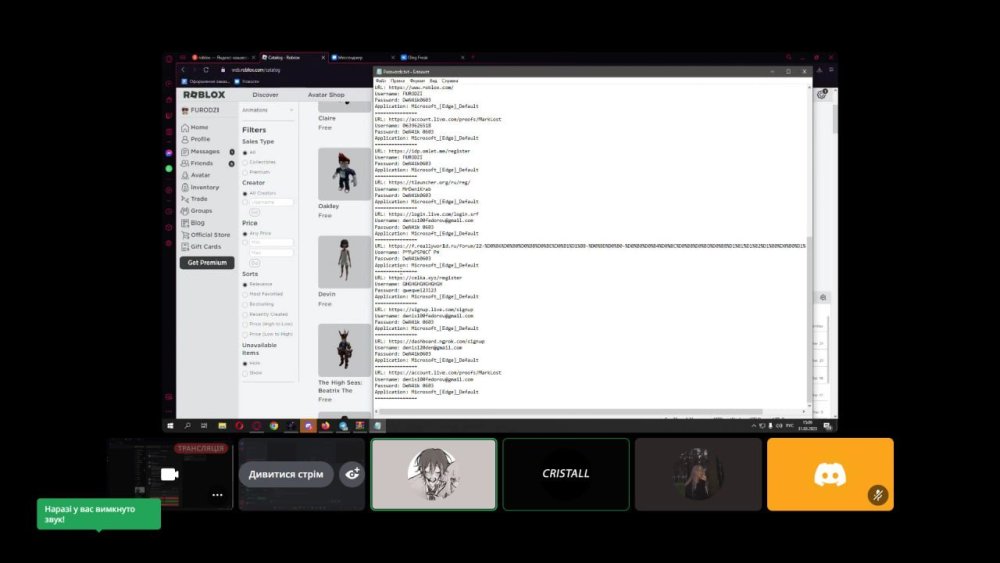The width and height of the screenshot is (1000, 563).
Task: Open Blog in the Roblox sidebar
Action: 193,223
